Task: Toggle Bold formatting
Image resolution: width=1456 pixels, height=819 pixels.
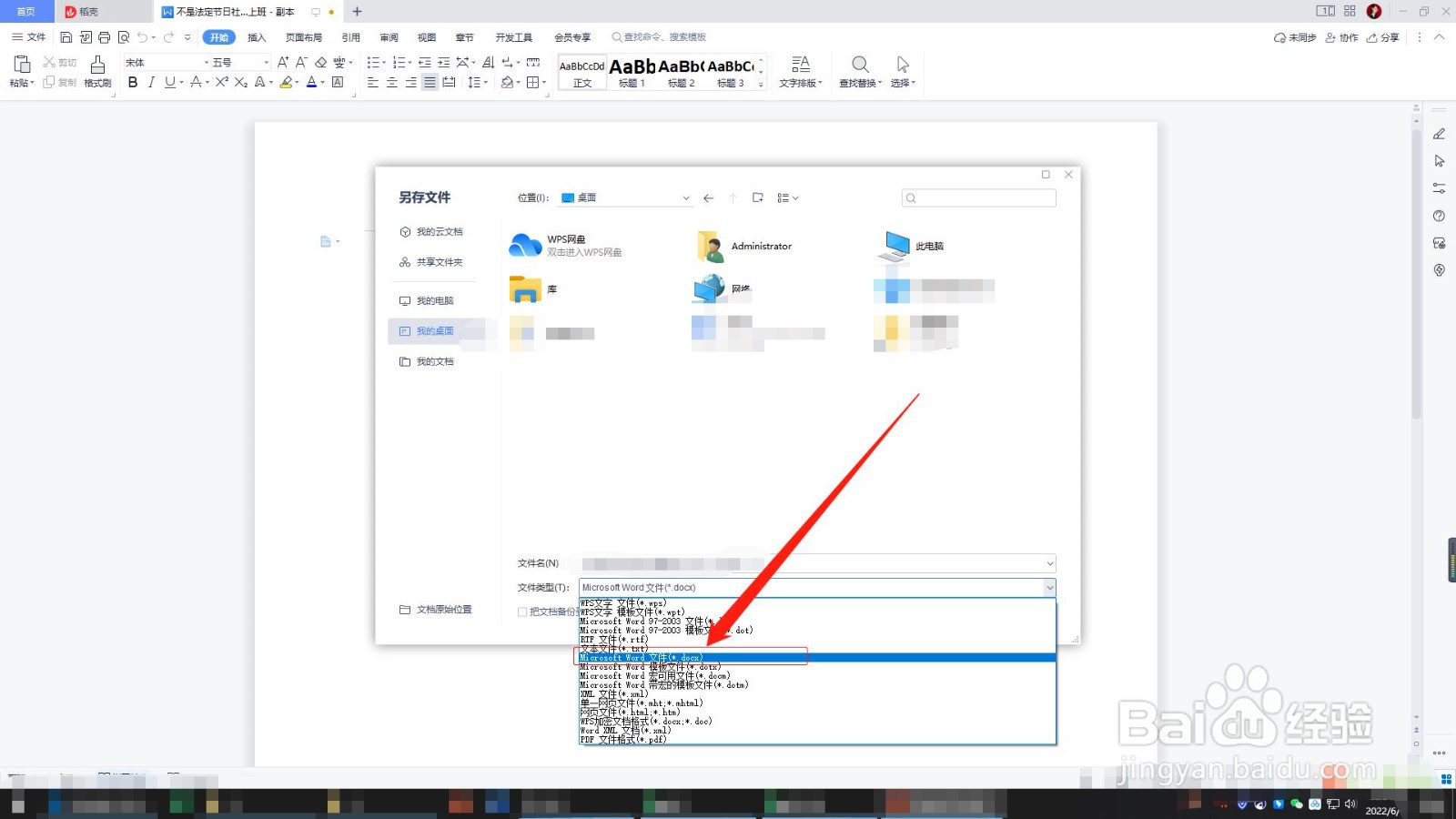Action: [133, 82]
